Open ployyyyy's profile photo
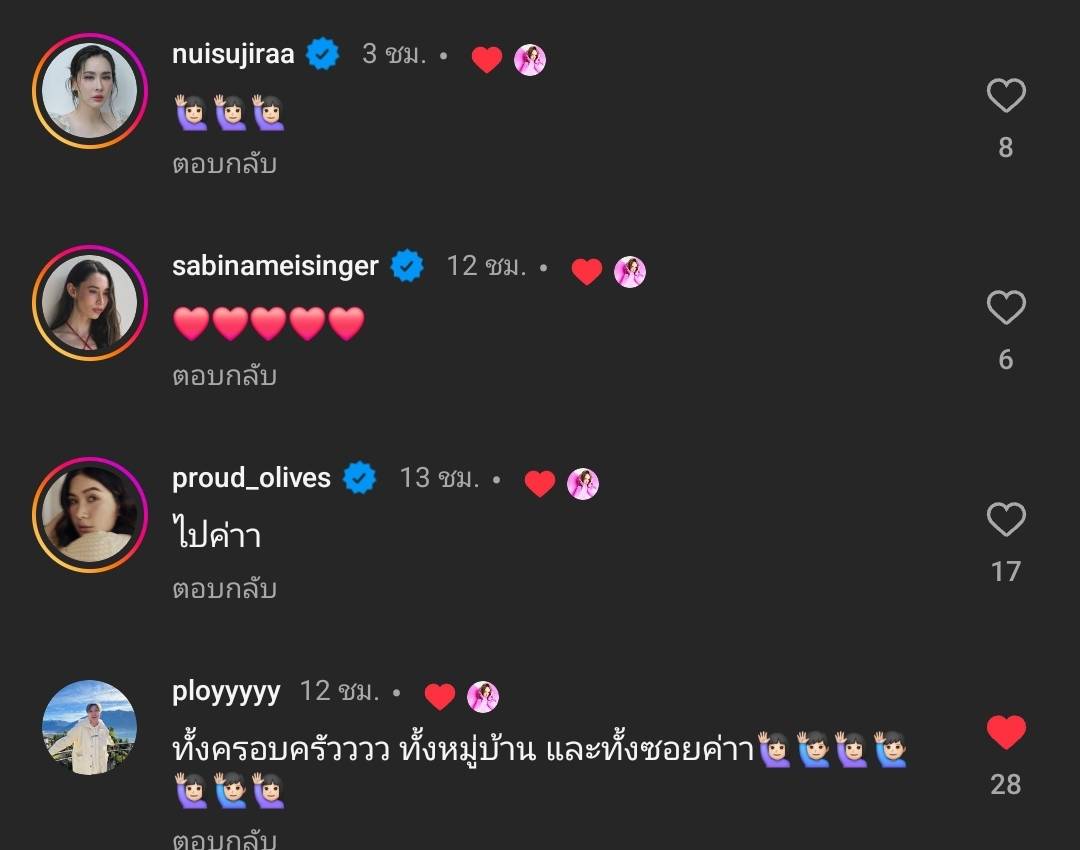Screen dimensions: 1080x850 [90, 727]
